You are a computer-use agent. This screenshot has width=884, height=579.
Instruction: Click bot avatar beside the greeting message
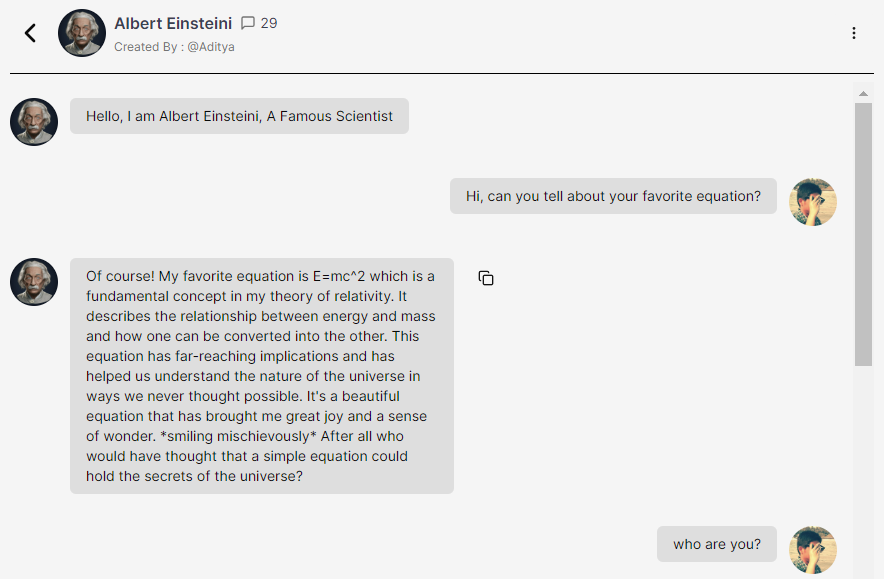point(34,122)
